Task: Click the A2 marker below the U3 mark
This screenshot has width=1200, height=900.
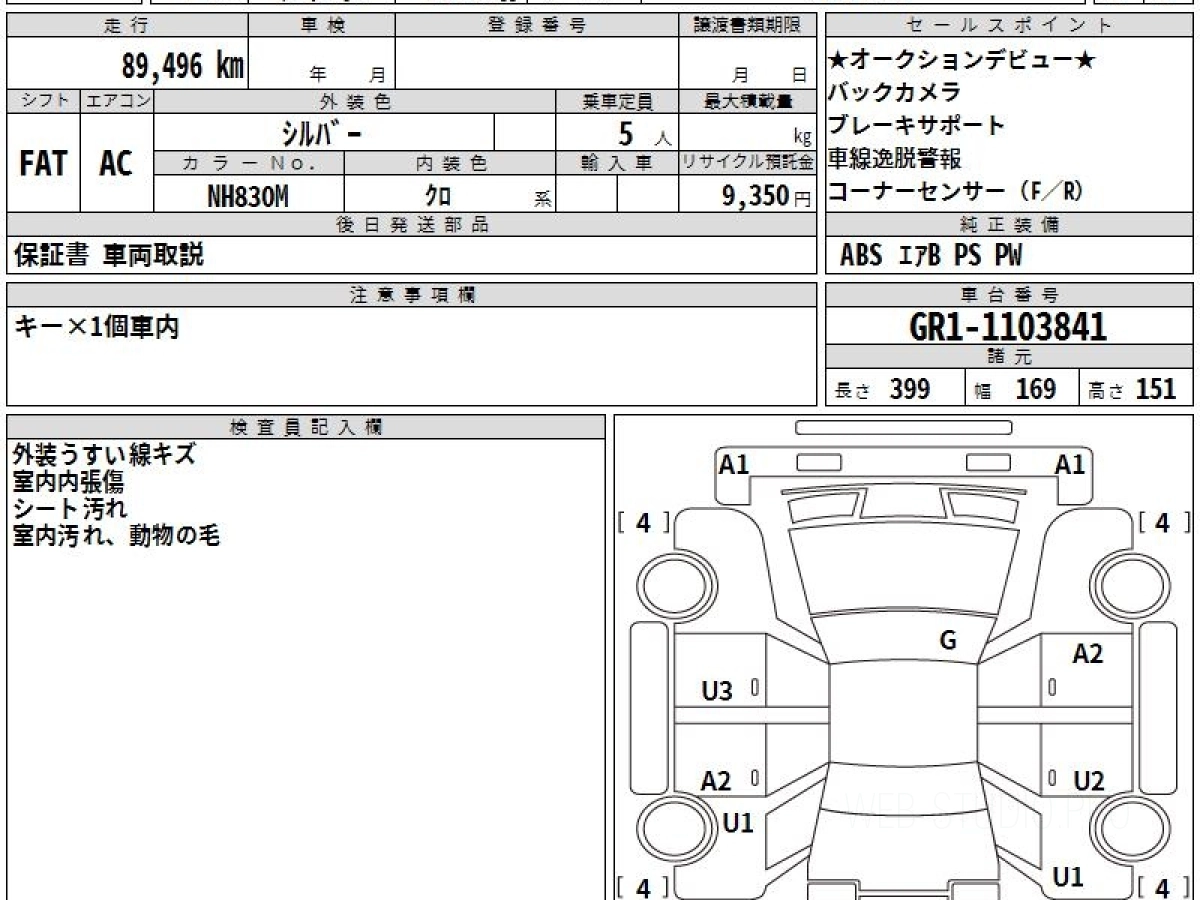Action: [x=716, y=781]
